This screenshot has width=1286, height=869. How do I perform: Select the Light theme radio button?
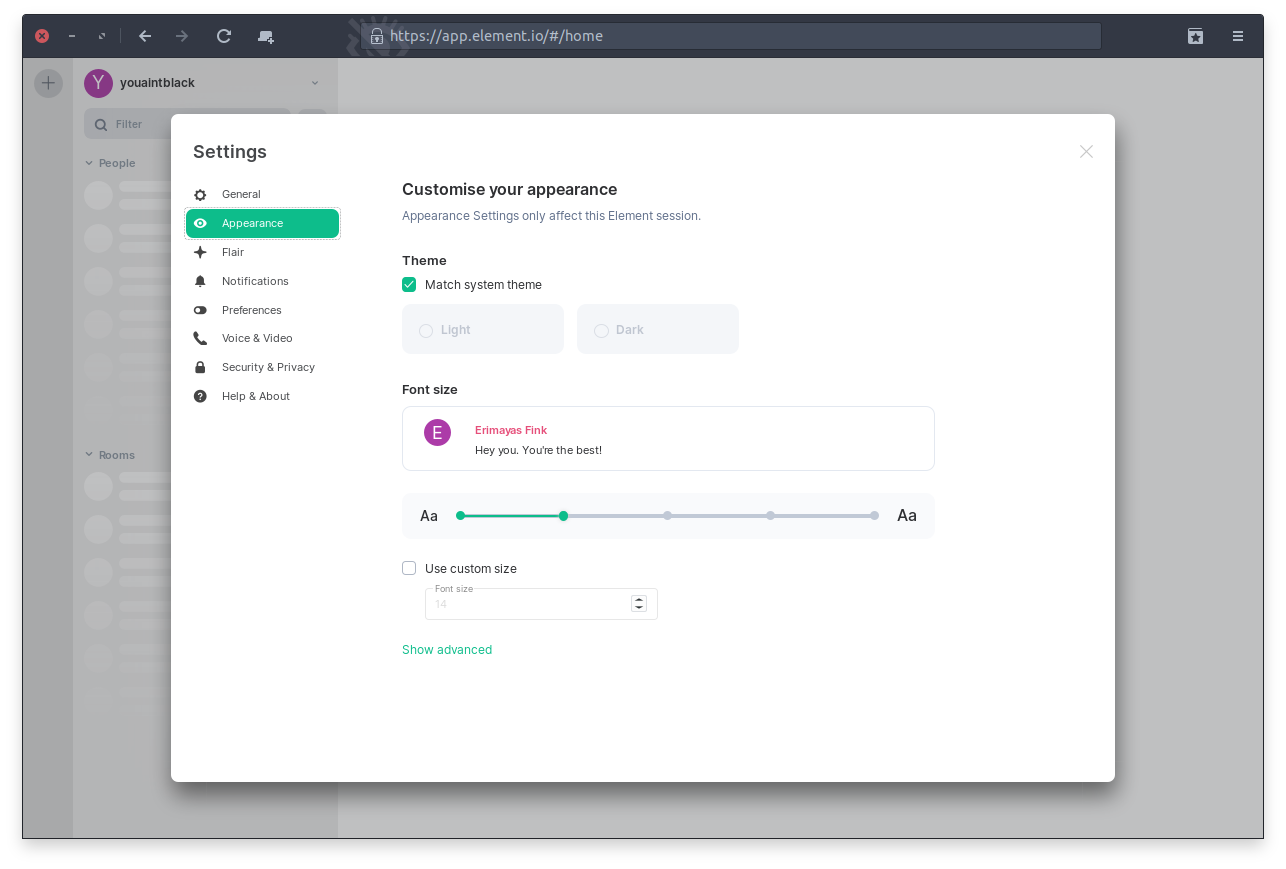click(x=426, y=330)
